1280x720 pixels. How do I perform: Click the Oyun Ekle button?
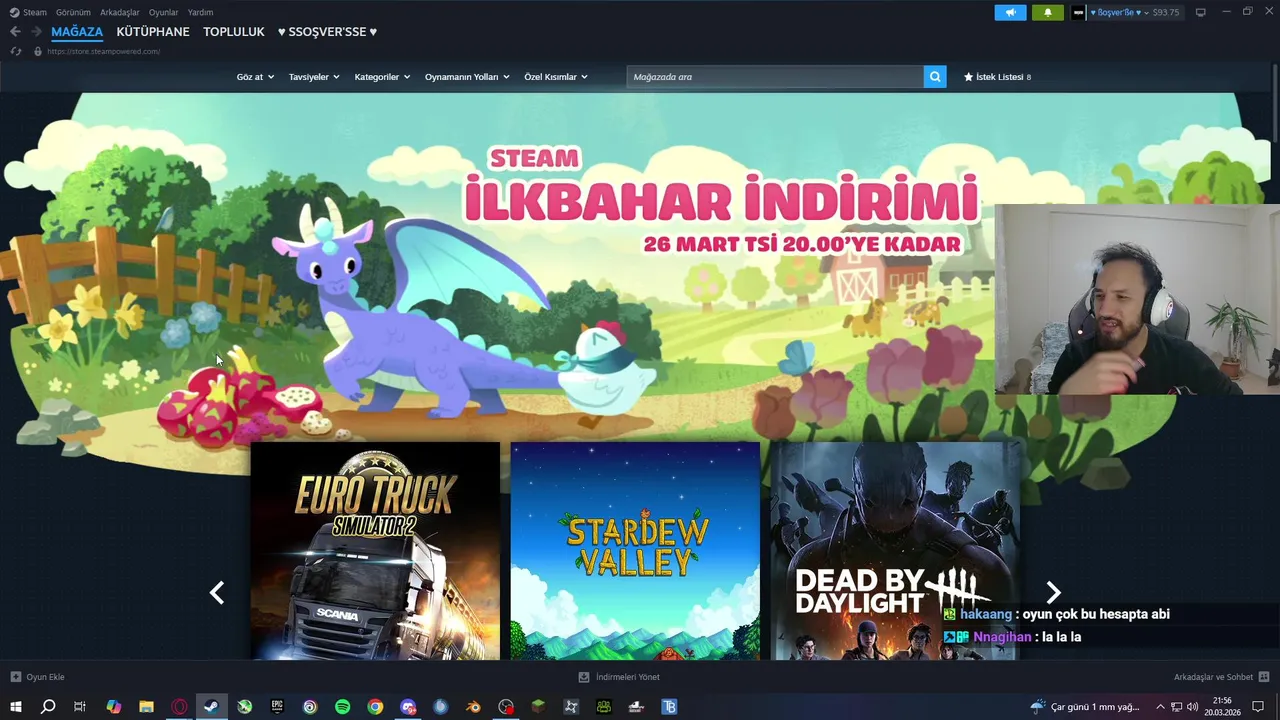click(37, 677)
